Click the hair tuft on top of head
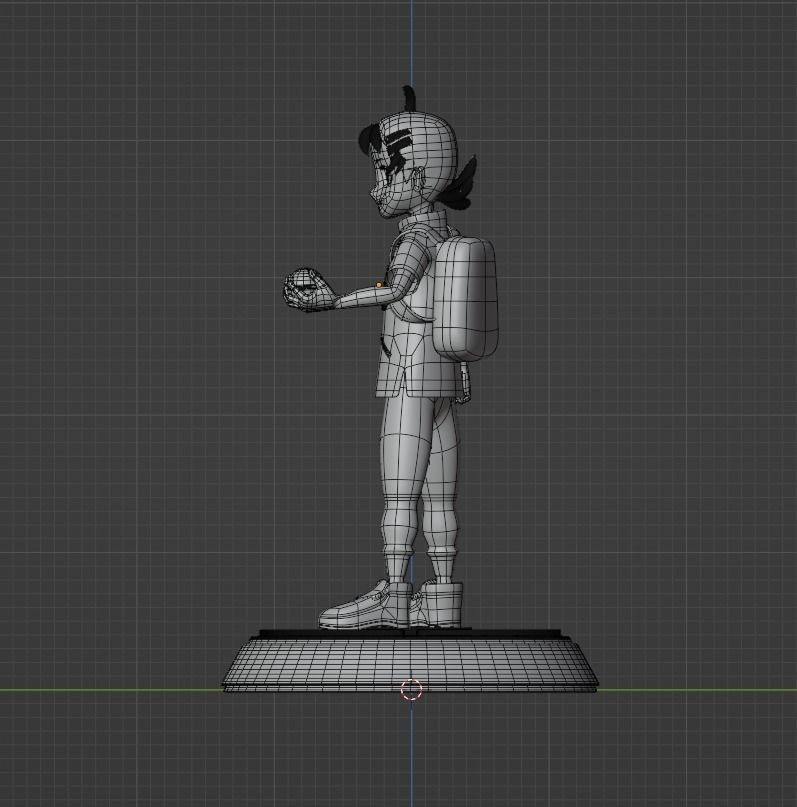 (x=409, y=99)
